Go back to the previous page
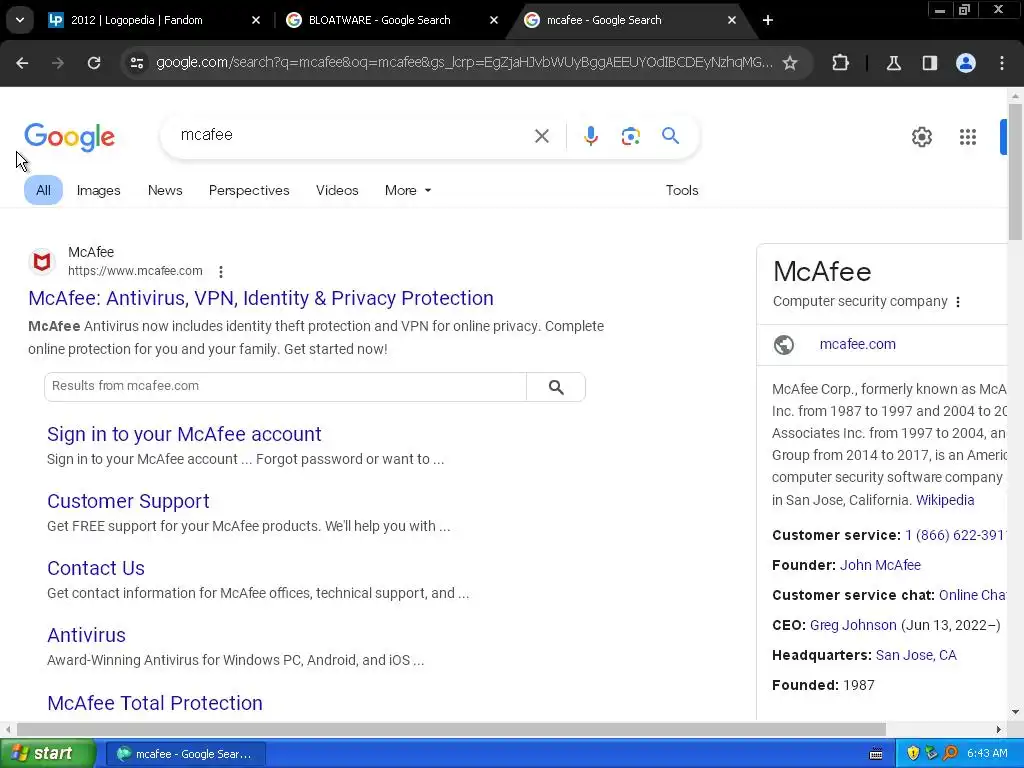The height and width of the screenshot is (768, 1024). point(22,63)
